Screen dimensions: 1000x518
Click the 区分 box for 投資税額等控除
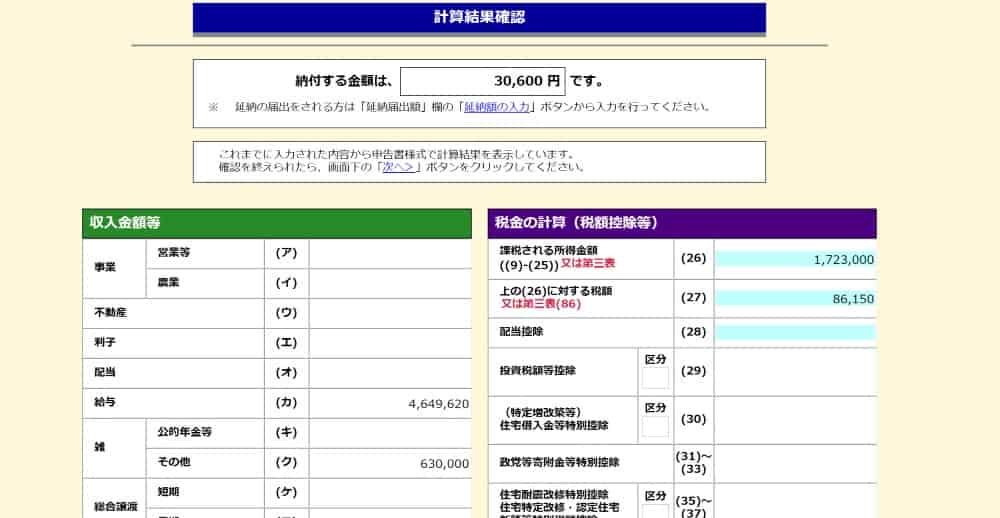coord(656,378)
